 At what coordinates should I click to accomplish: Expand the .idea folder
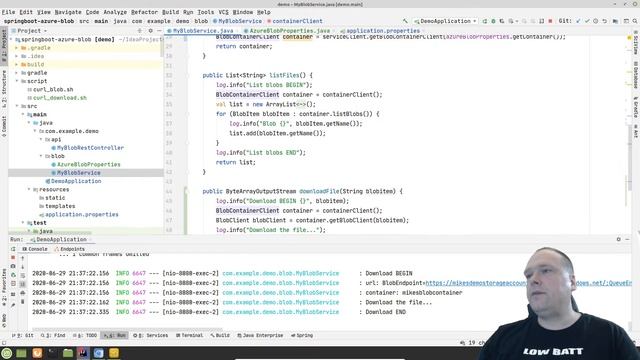17,56
